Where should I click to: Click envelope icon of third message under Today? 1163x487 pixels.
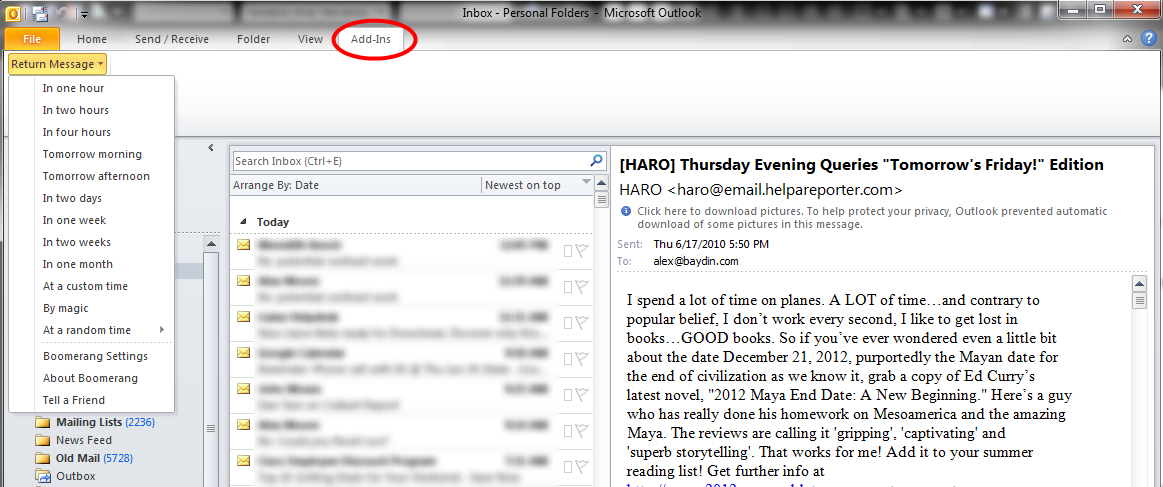coord(243,317)
